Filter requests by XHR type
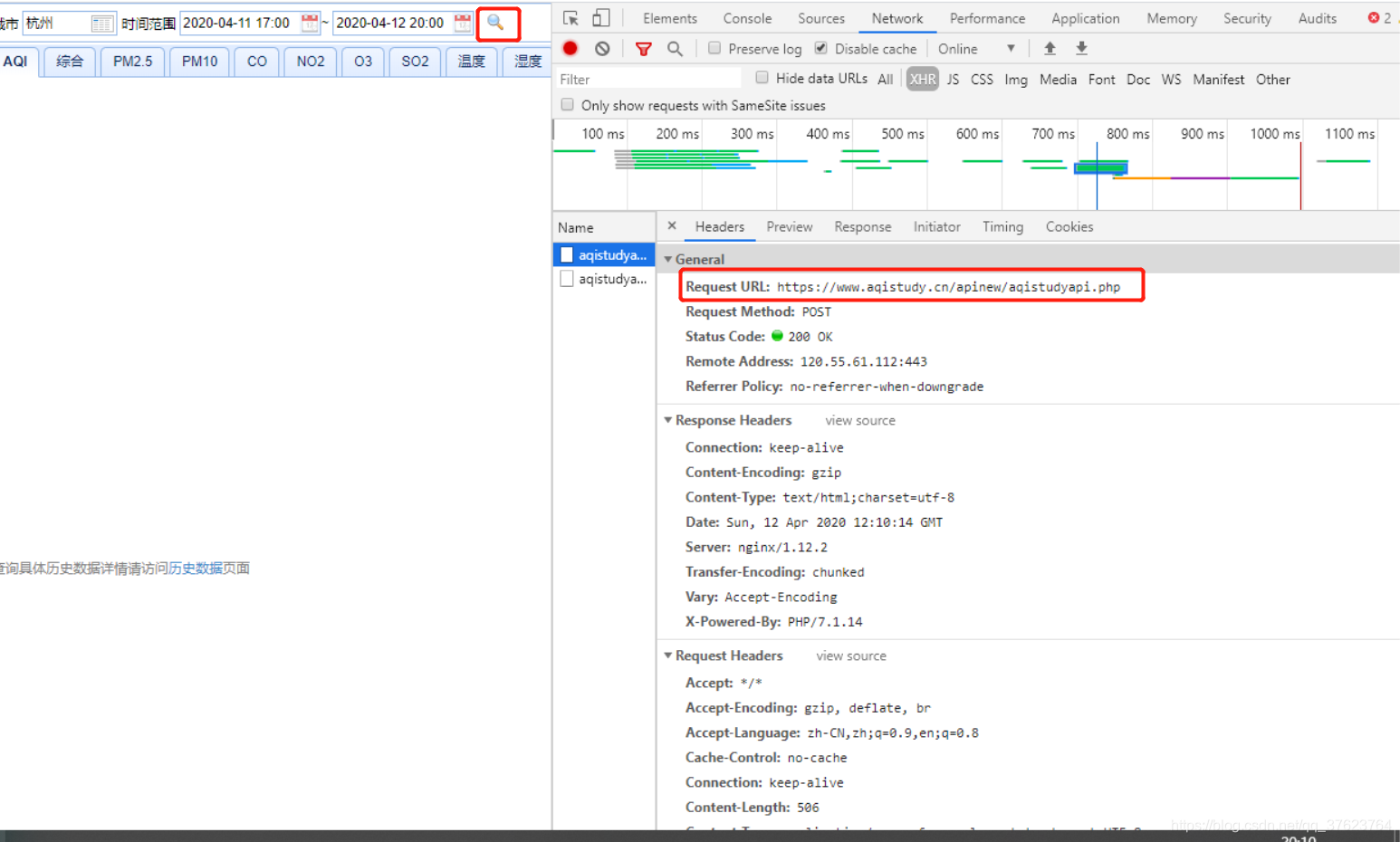Image resolution: width=1400 pixels, height=842 pixels. [923, 80]
